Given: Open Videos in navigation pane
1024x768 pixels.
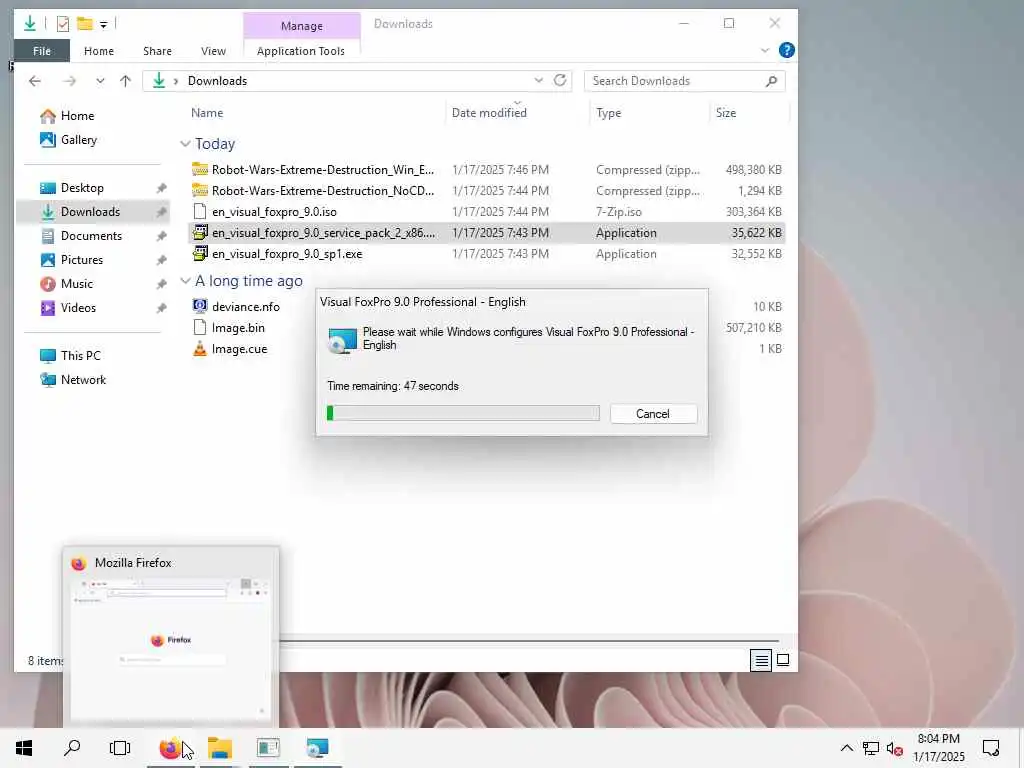Looking at the screenshot, I should (78, 308).
